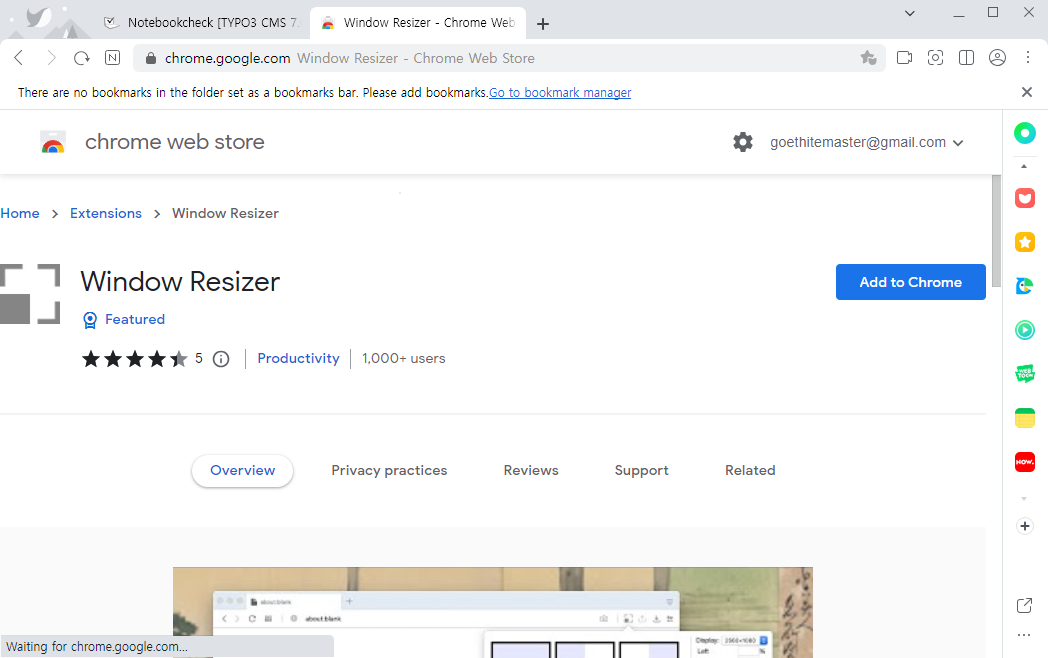Dismiss the bookmarks bar notice

point(1027,92)
